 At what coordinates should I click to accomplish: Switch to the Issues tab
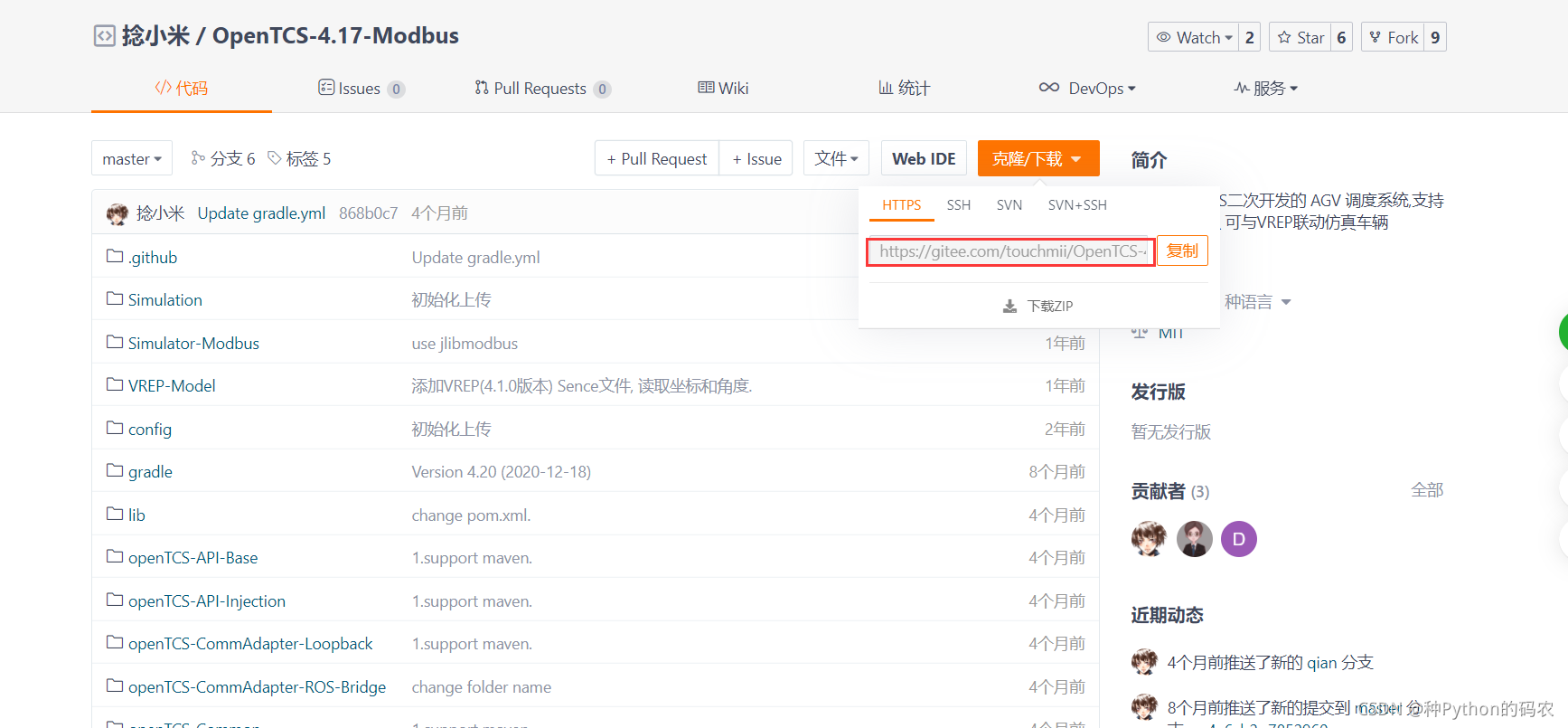(x=361, y=88)
